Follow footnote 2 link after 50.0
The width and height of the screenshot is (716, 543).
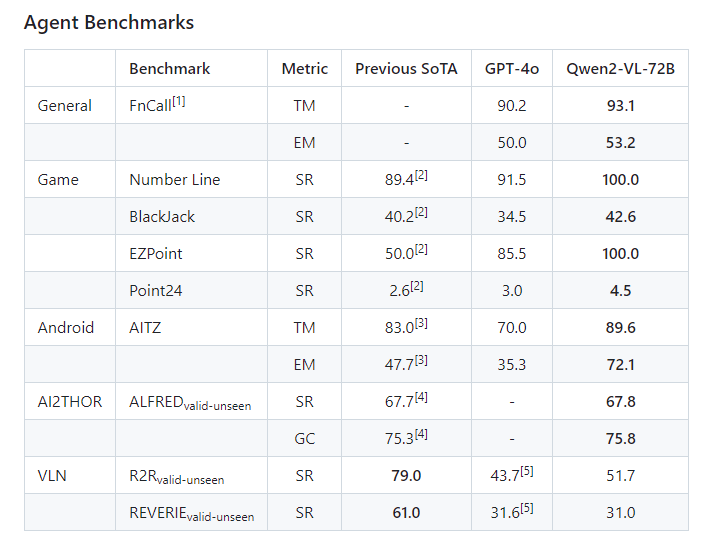coord(421,250)
